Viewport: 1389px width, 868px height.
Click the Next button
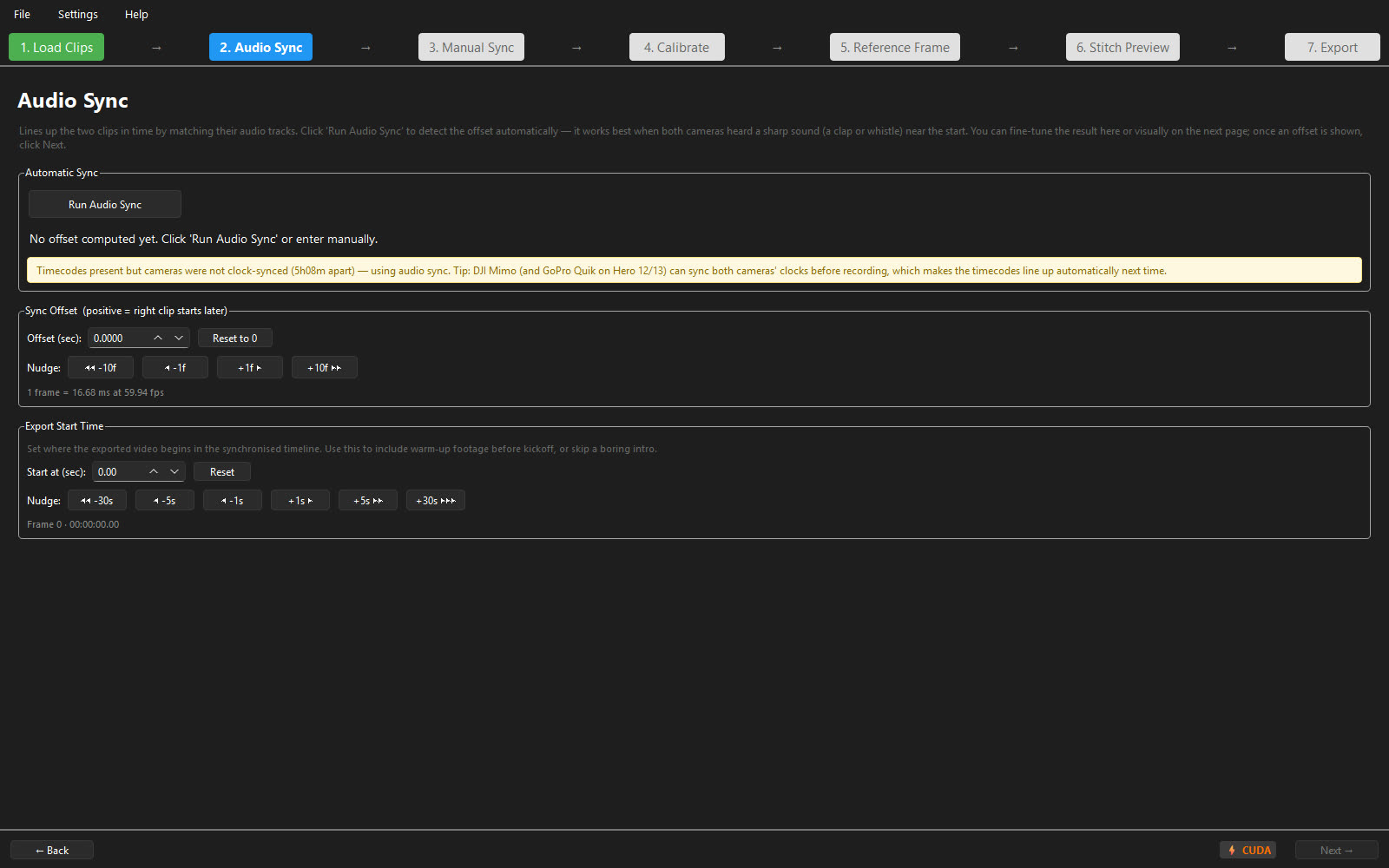[x=1337, y=850]
